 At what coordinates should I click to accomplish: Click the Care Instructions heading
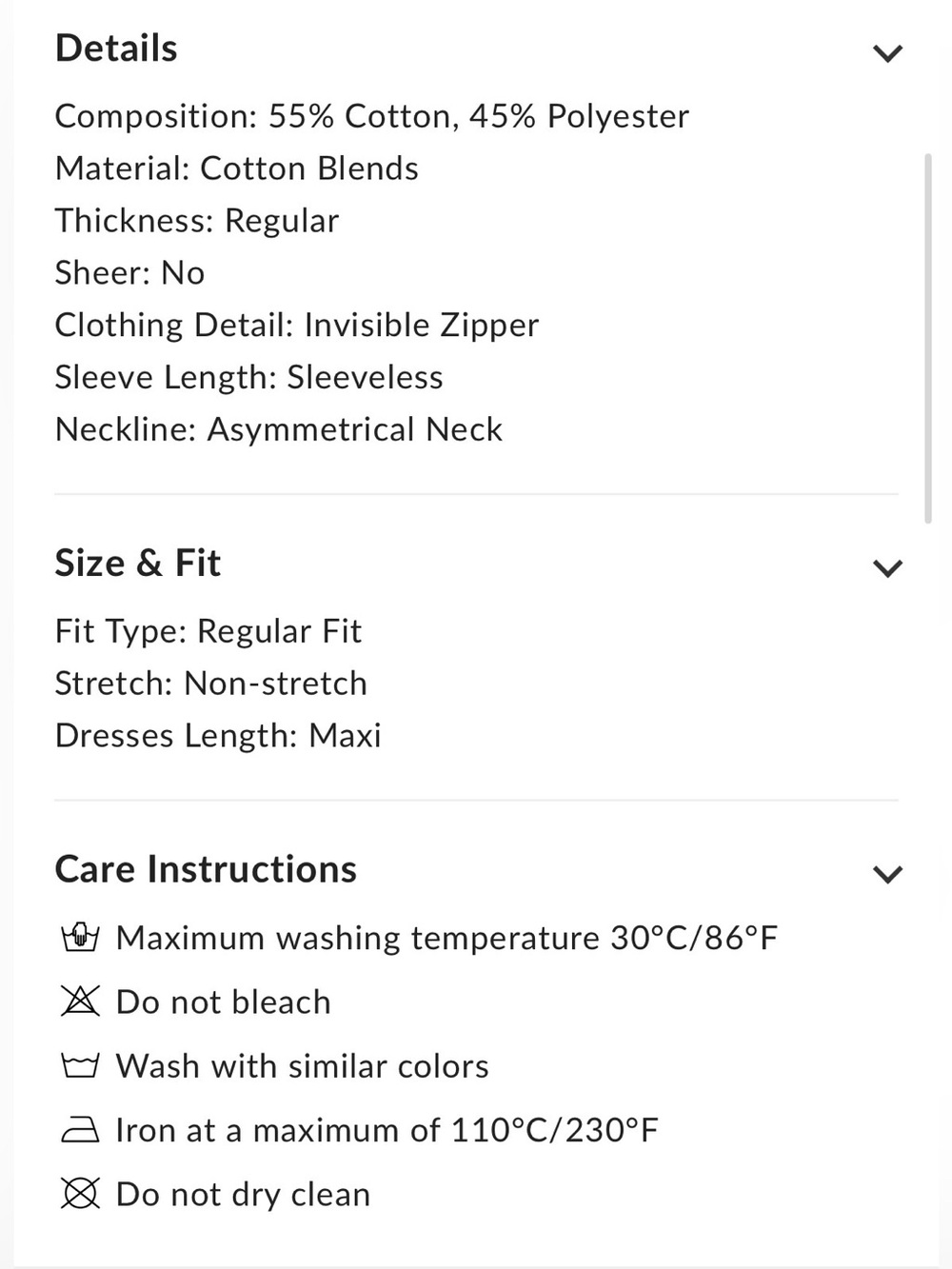(x=206, y=869)
